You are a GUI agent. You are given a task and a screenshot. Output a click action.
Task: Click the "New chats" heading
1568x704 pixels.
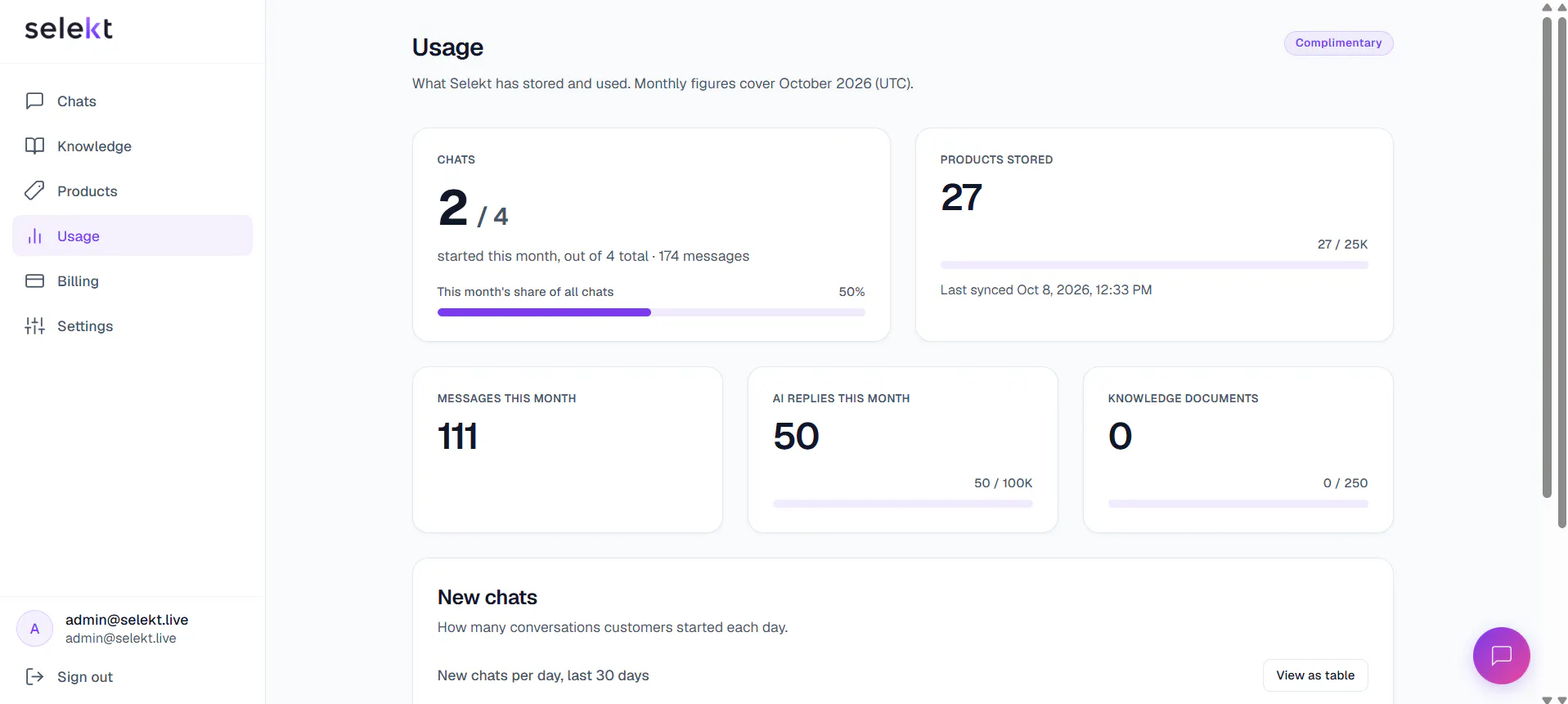coord(487,598)
